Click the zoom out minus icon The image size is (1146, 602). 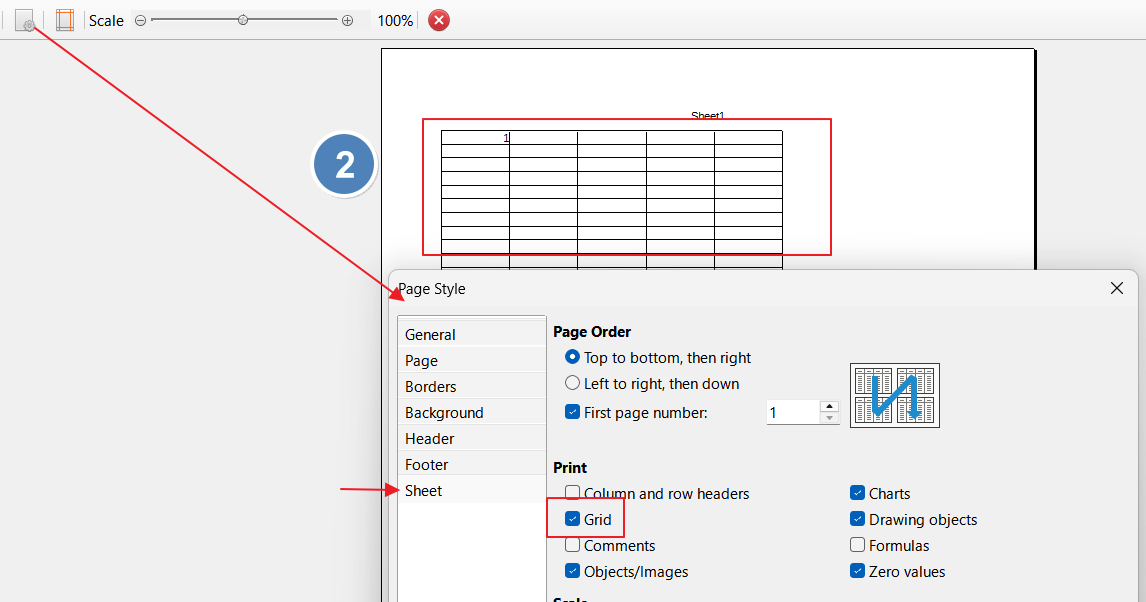(x=140, y=20)
